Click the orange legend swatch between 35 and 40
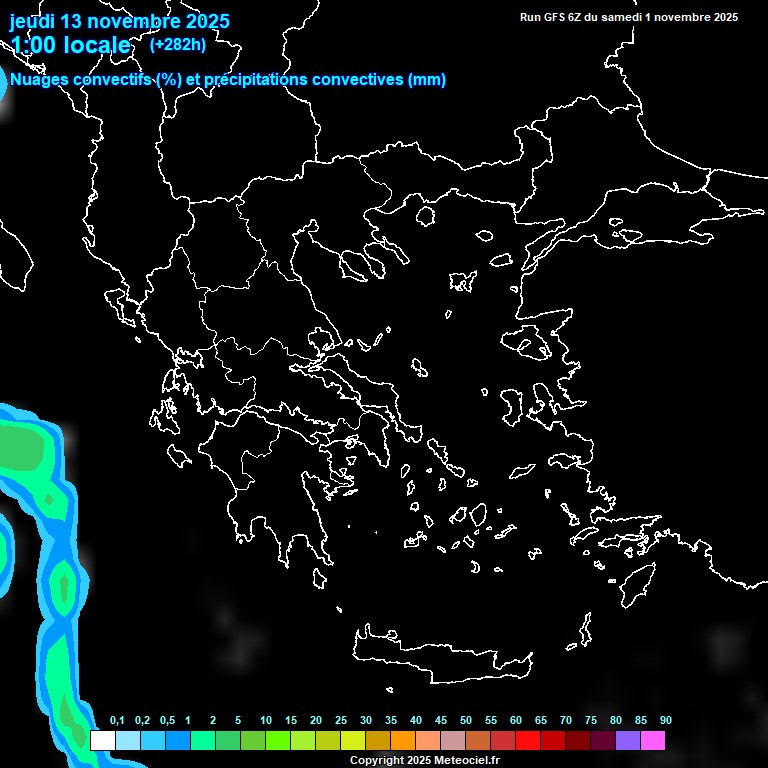Image resolution: width=768 pixels, height=768 pixels. (402, 740)
